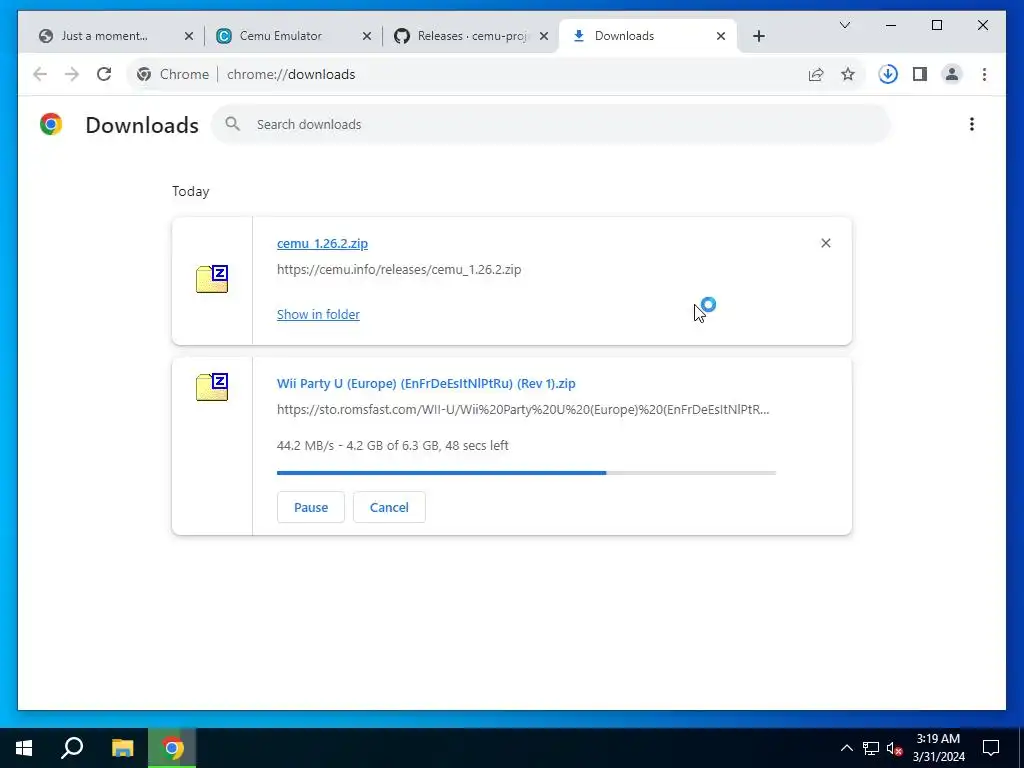Click the cemu.info releases URL text
The image size is (1024, 768).
[399, 269]
